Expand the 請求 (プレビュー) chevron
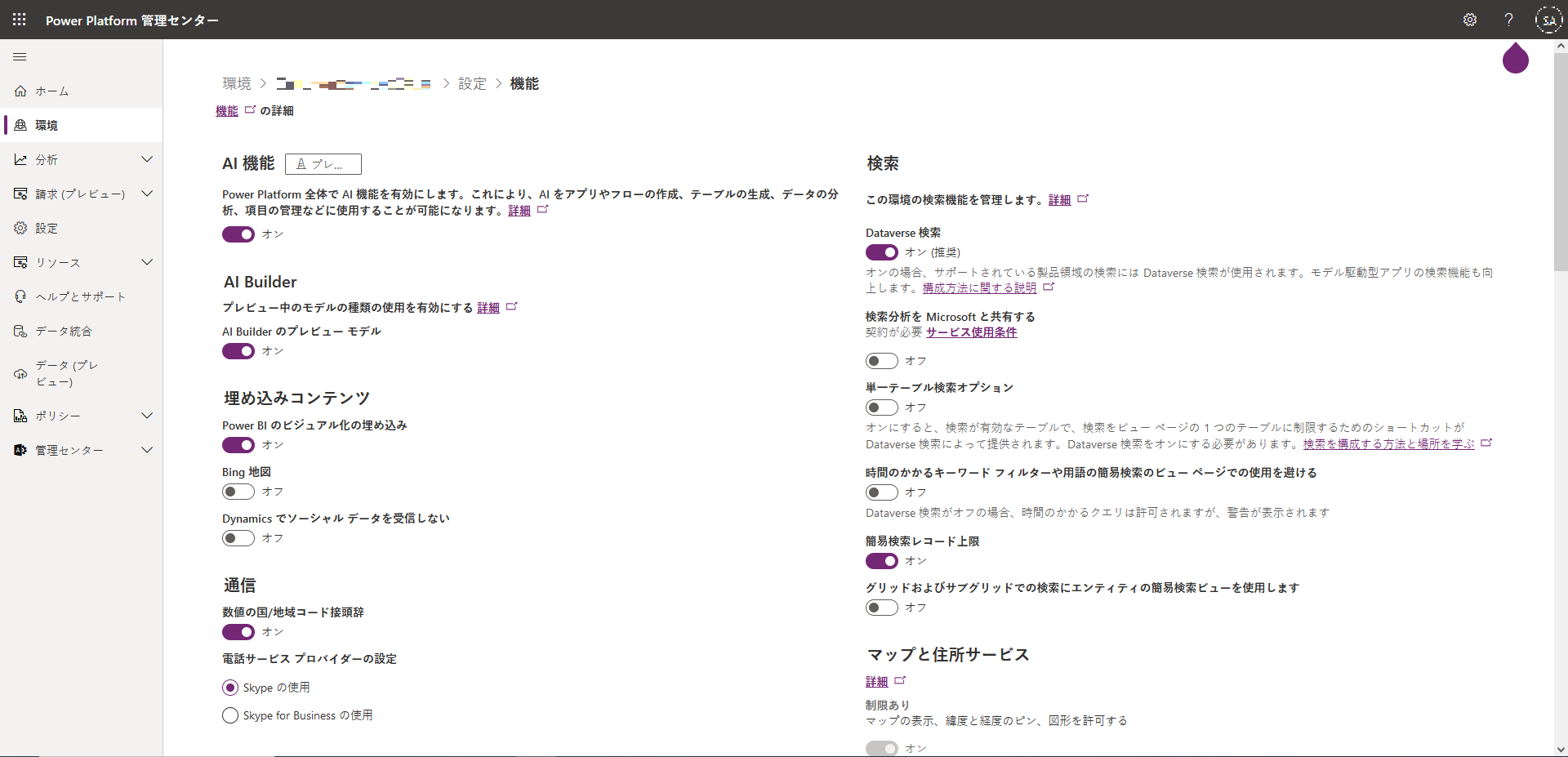This screenshot has width=1568, height=757. [147, 194]
